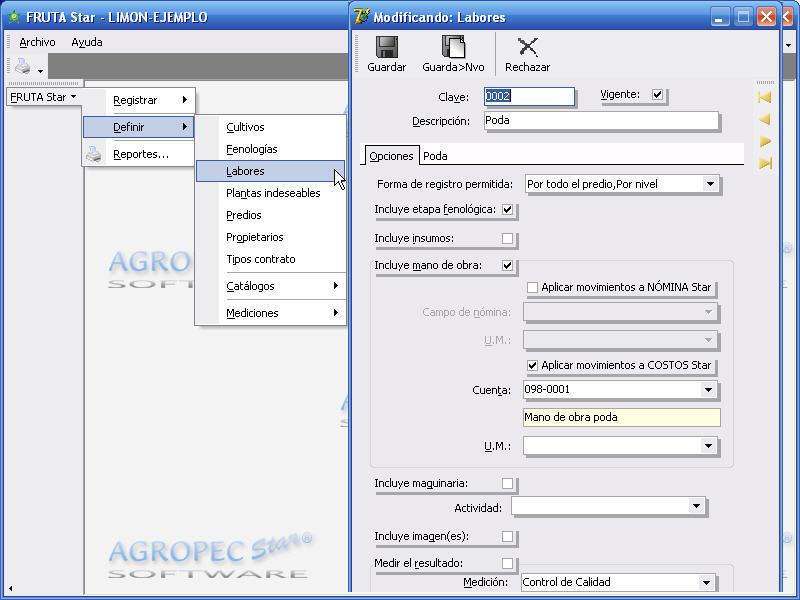This screenshot has width=800, height=600.
Task: Click the FRUTA Star title bar star icon
Action: click(x=14, y=17)
